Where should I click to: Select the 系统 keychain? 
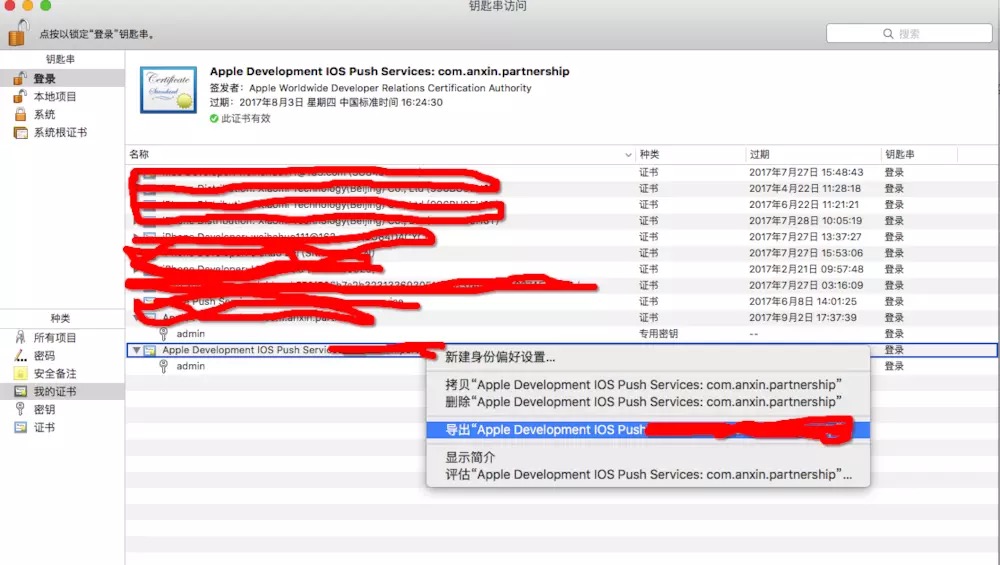pos(62,114)
